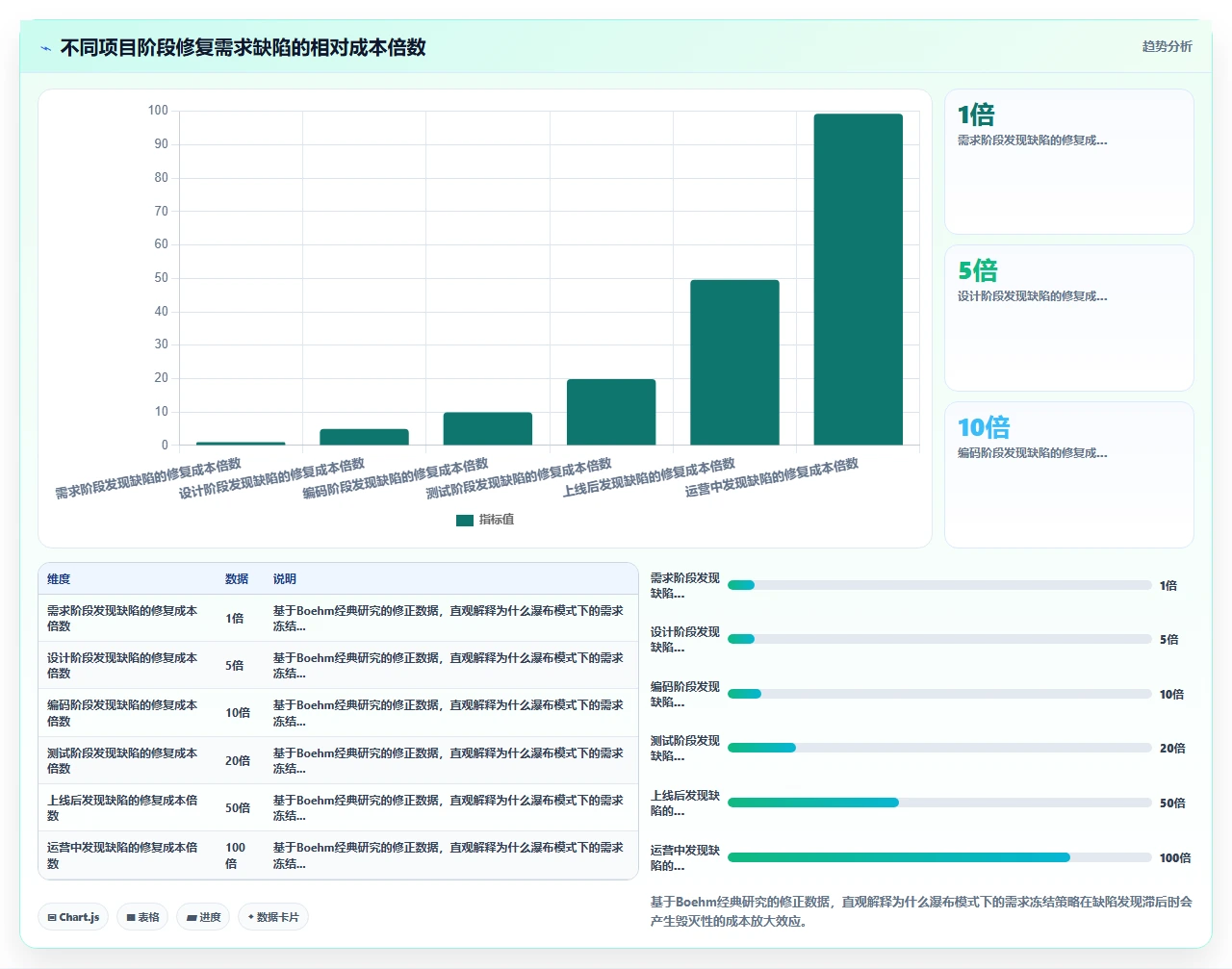Viewport: 1232px width, 969px height.
Task: Click the Chart.js tag icon
Action: [x=52, y=918]
